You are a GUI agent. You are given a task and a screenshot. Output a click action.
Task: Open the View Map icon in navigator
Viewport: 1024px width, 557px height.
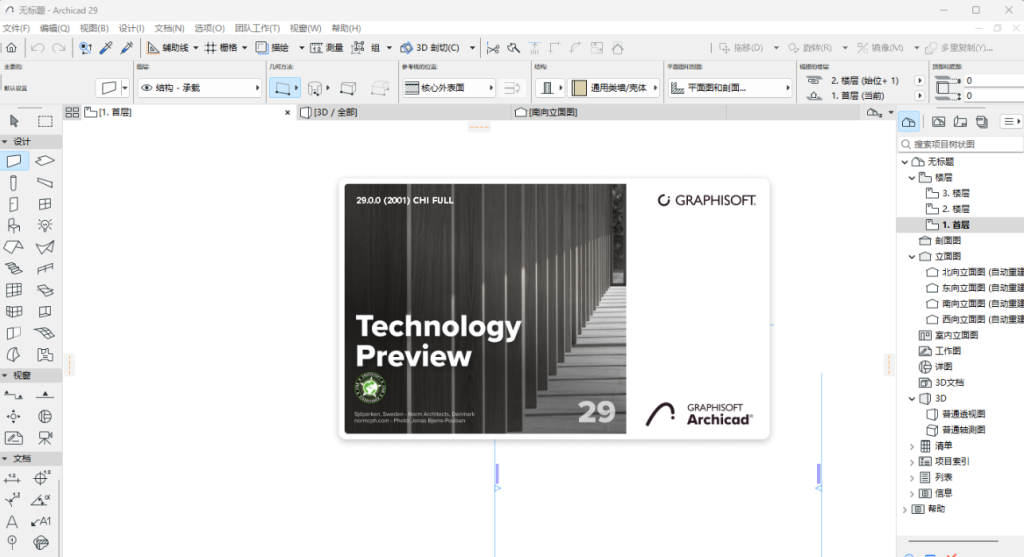pyautogui.click(x=938, y=122)
